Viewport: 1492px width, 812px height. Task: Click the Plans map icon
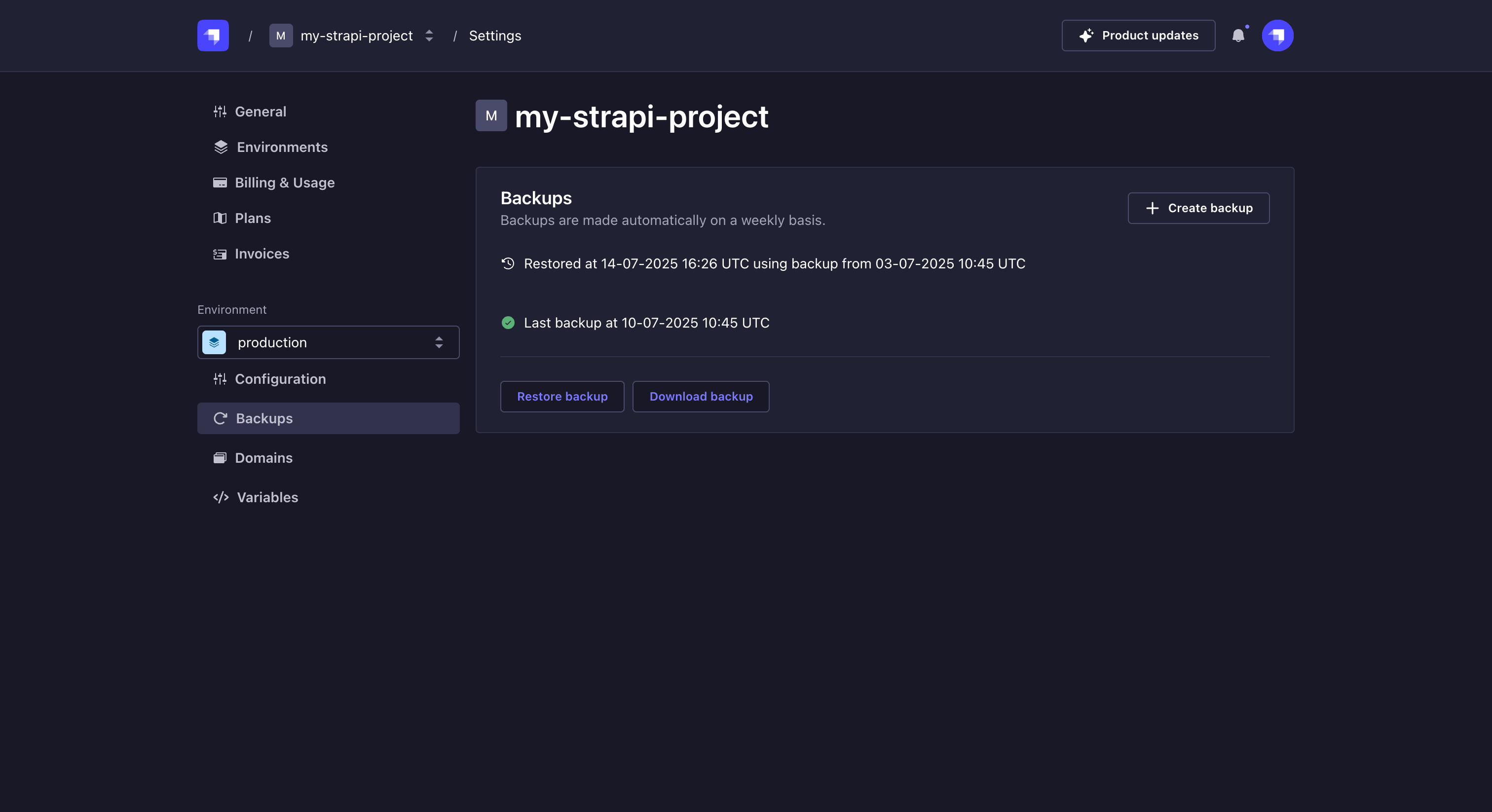(220, 219)
